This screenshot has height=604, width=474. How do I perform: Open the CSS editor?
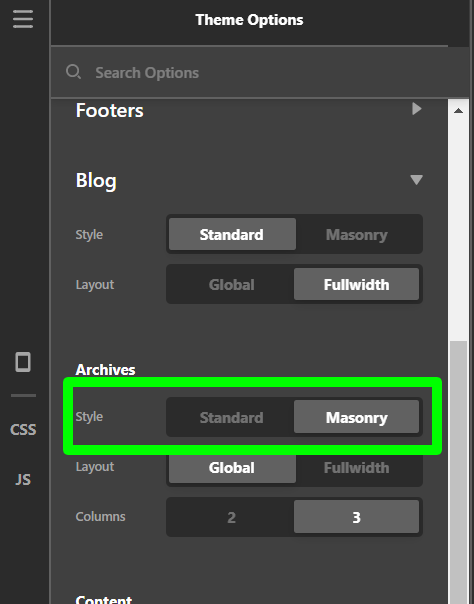[23, 430]
